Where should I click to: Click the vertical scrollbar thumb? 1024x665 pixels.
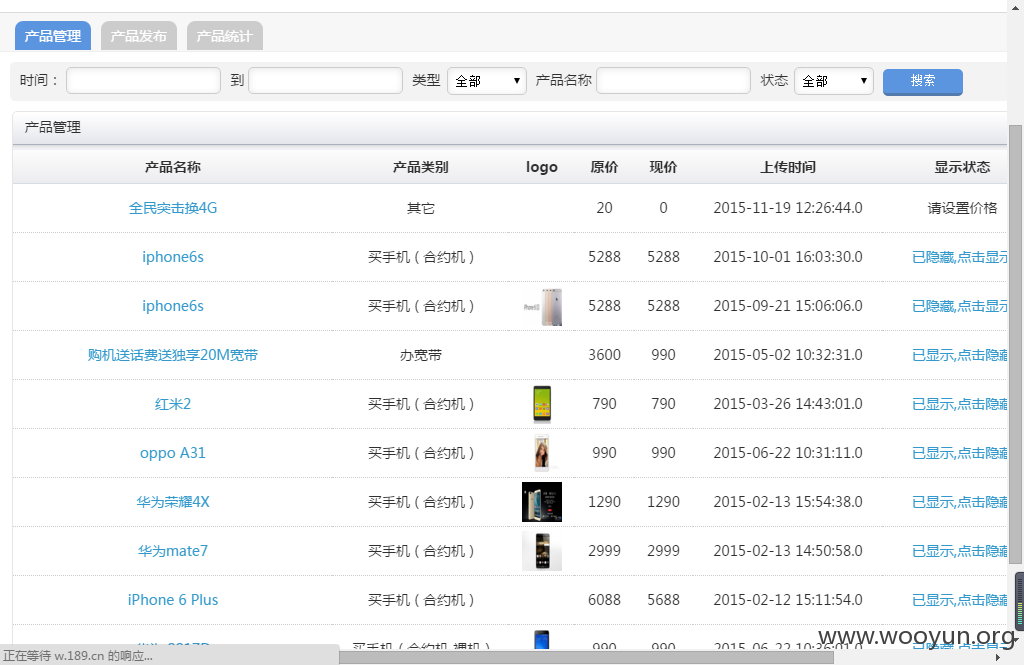point(1015,345)
